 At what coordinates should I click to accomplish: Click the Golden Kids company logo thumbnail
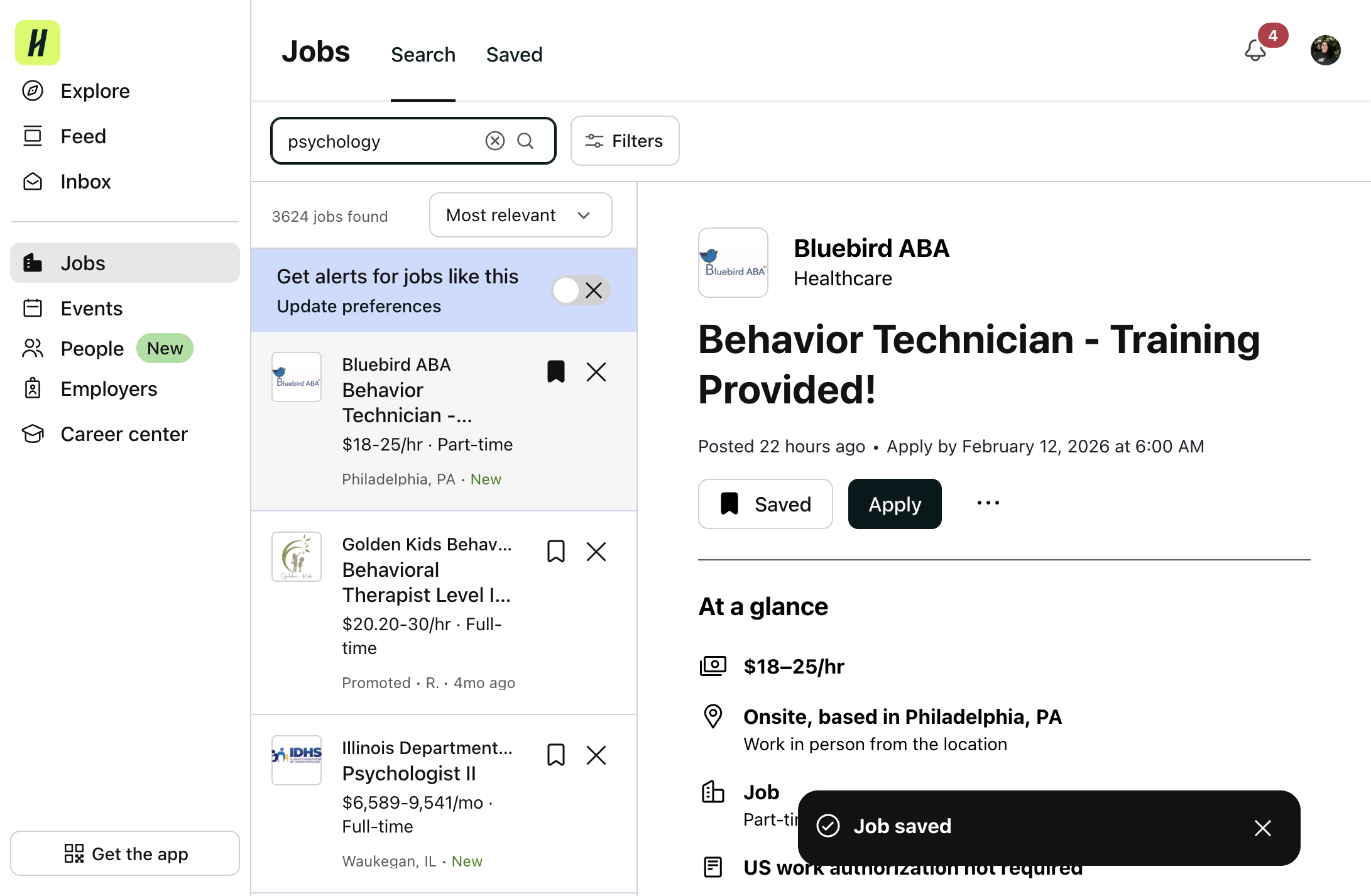297,557
